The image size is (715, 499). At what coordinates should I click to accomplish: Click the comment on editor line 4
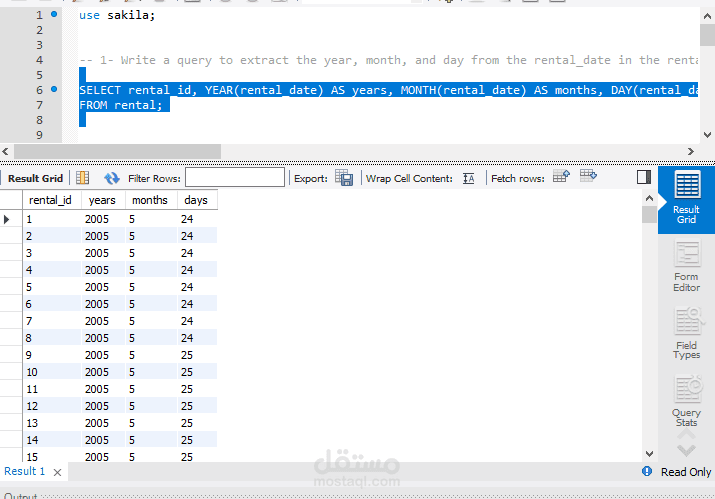pos(389,60)
